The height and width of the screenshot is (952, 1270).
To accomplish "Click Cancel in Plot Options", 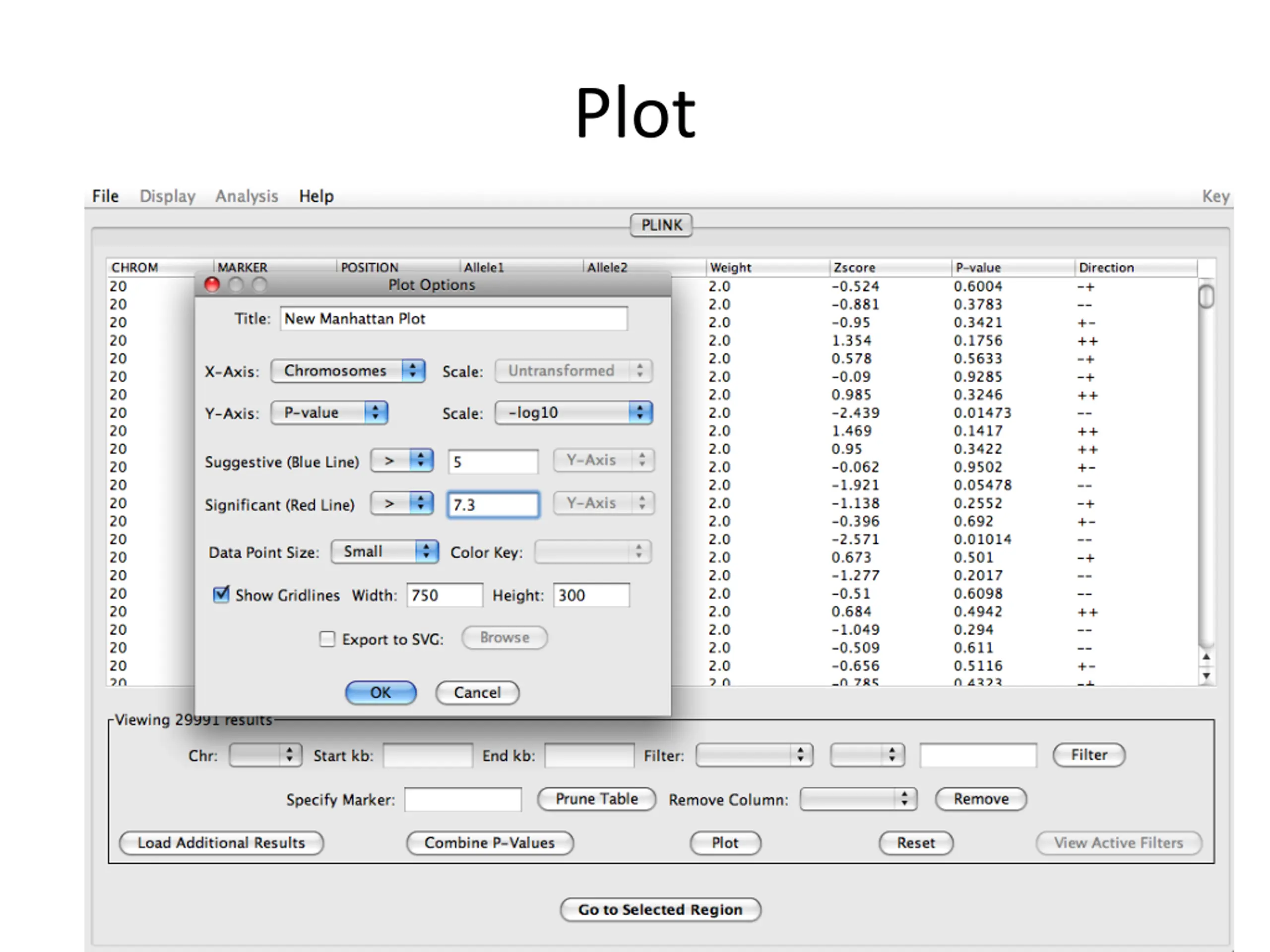I will pyautogui.click(x=477, y=693).
